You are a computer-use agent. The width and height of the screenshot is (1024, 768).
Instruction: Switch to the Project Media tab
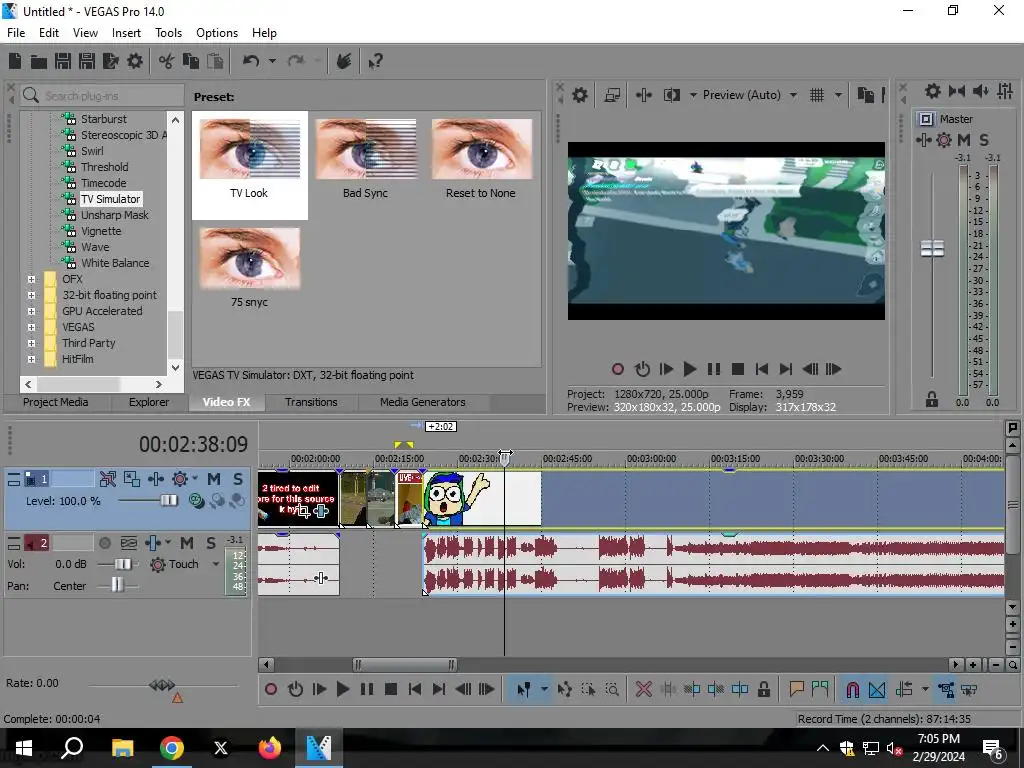pos(56,402)
